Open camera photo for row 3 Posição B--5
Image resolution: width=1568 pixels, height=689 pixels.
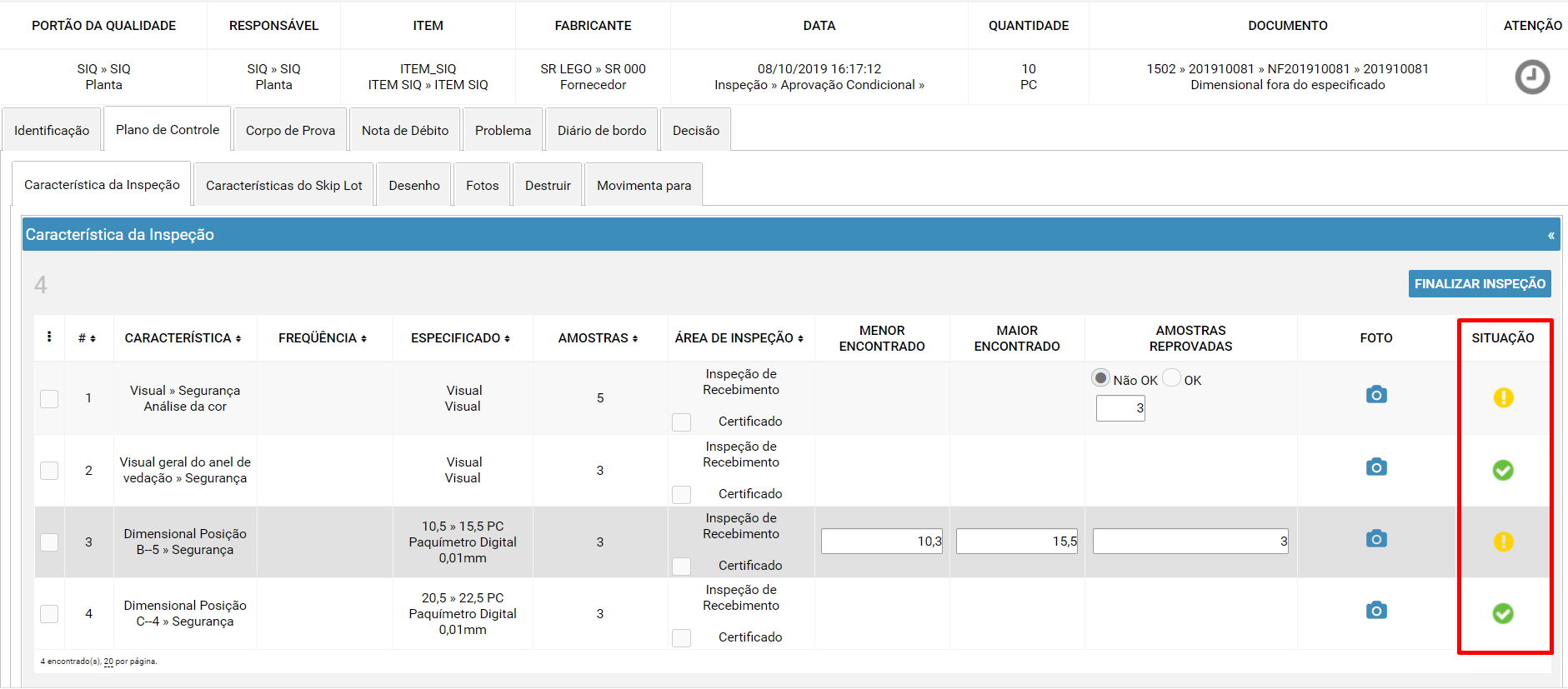(1376, 538)
